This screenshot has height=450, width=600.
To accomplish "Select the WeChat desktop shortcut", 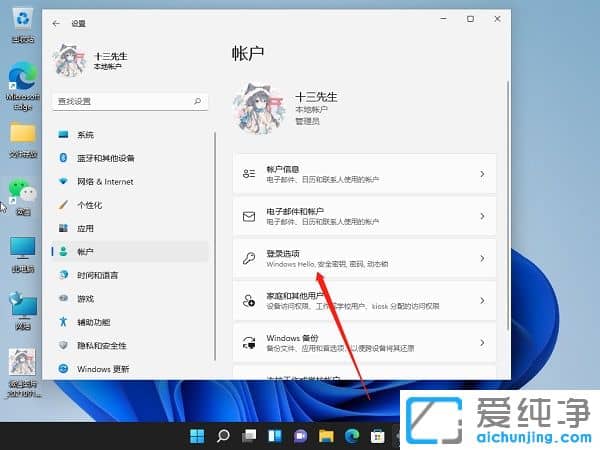I will (23, 197).
